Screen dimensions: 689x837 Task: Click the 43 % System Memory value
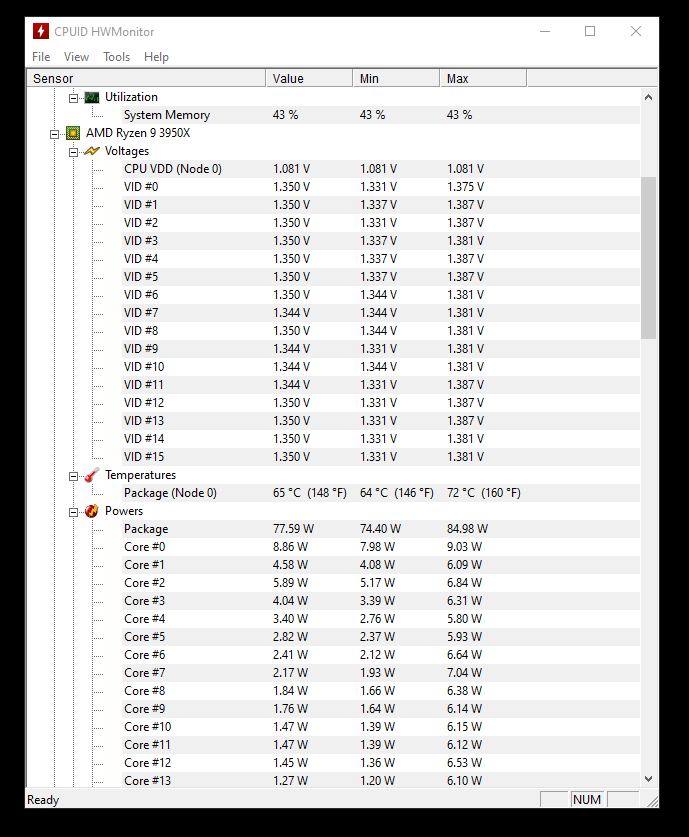click(286, 115)
